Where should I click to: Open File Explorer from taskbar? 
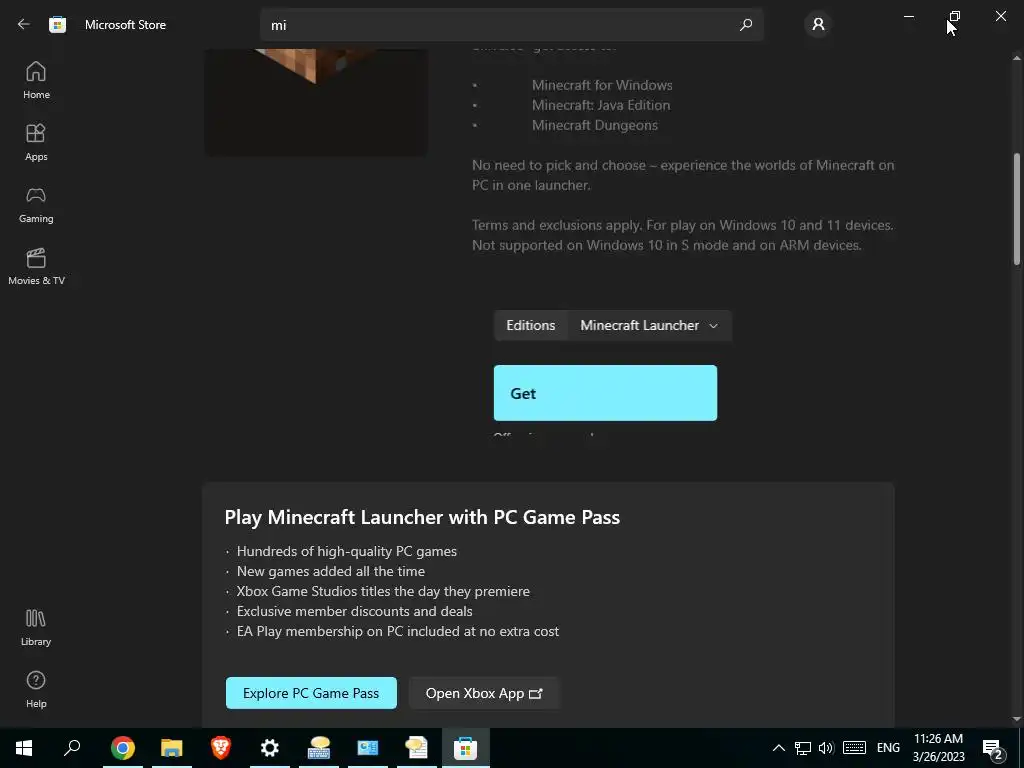pos(172,748)
